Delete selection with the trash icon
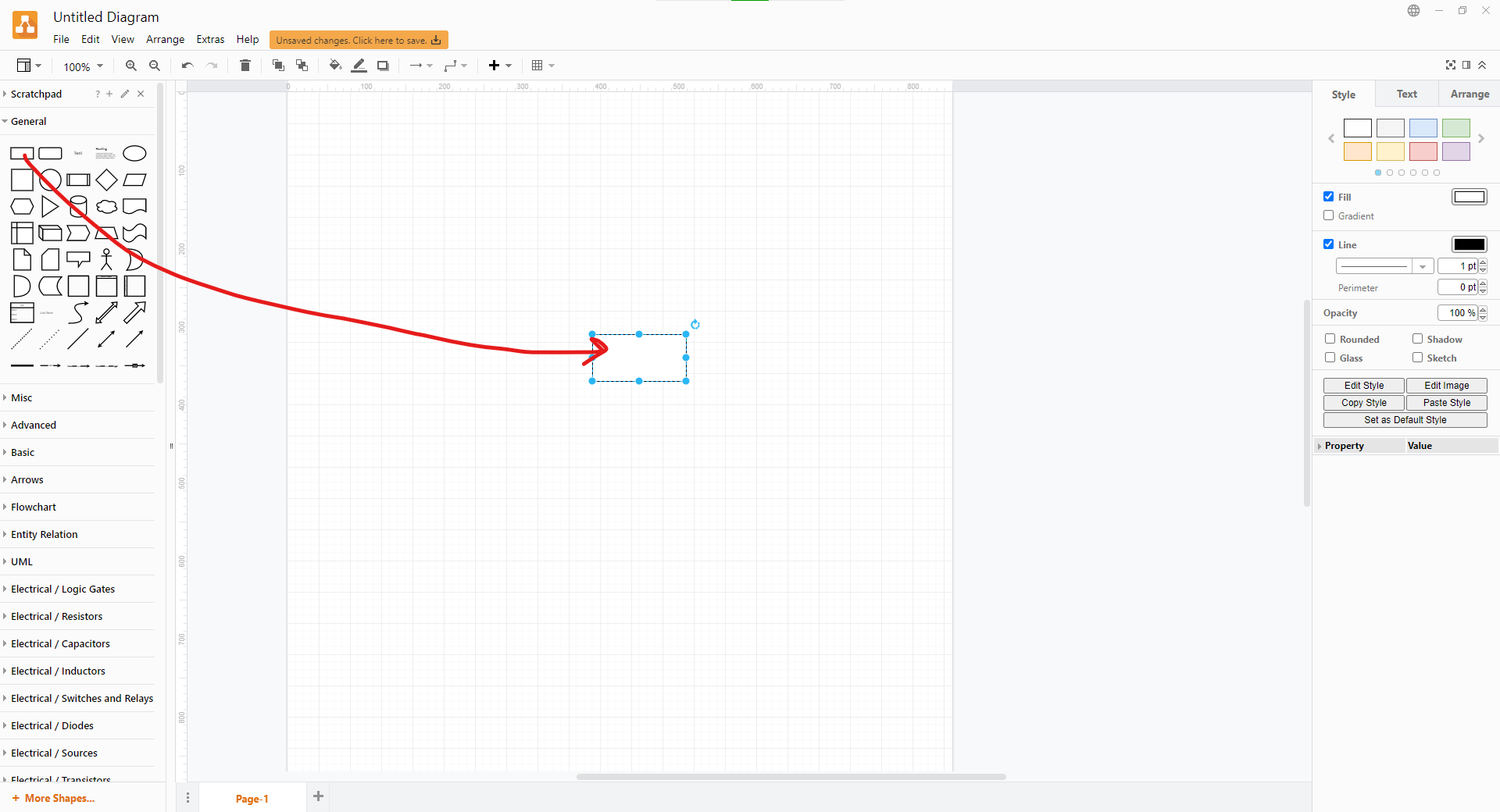 click(245, 66)
